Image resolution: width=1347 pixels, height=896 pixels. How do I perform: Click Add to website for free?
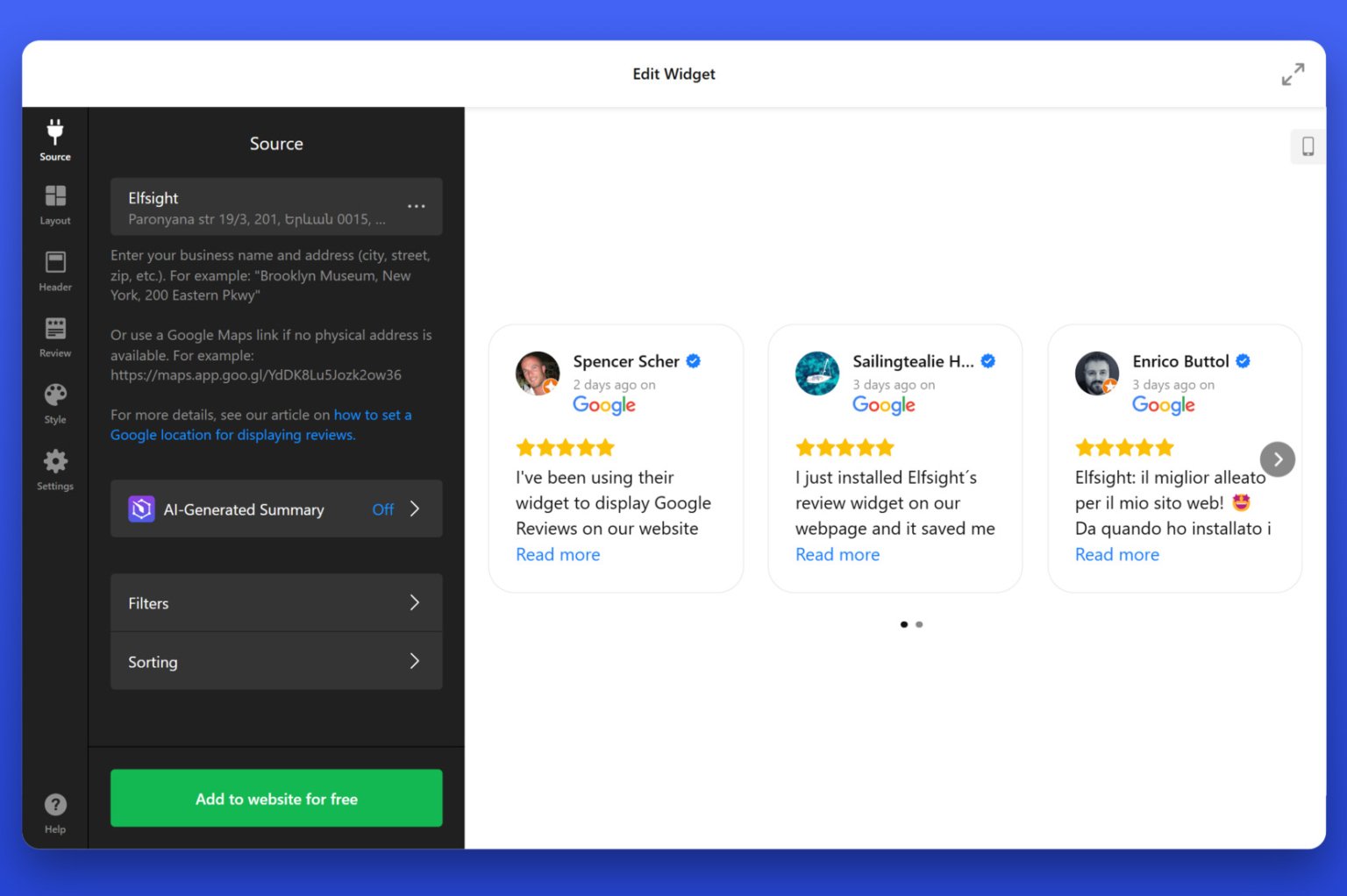275,798
